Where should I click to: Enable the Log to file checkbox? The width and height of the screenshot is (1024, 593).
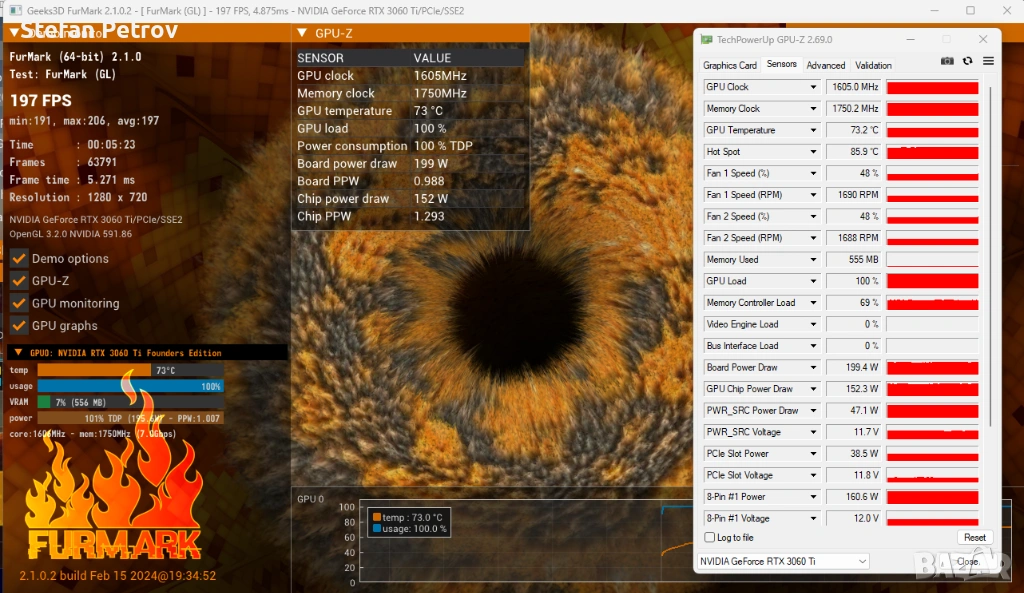[x=709, y=538]
